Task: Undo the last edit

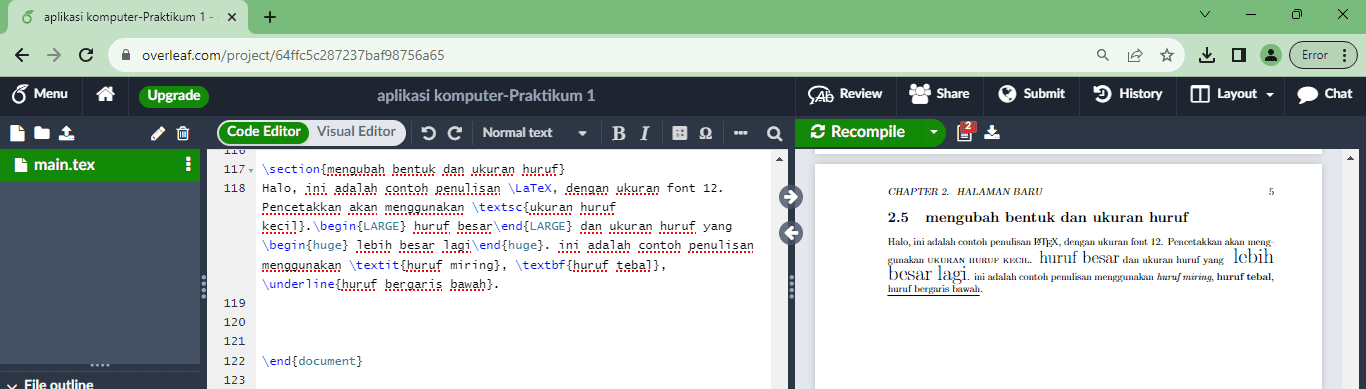Action: [429, 133]
